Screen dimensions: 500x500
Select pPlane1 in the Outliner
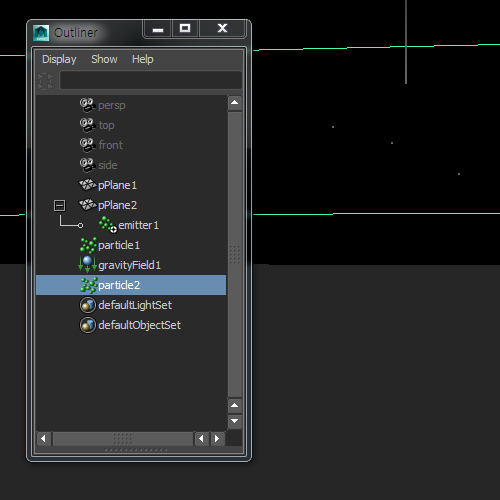(117, 185)
